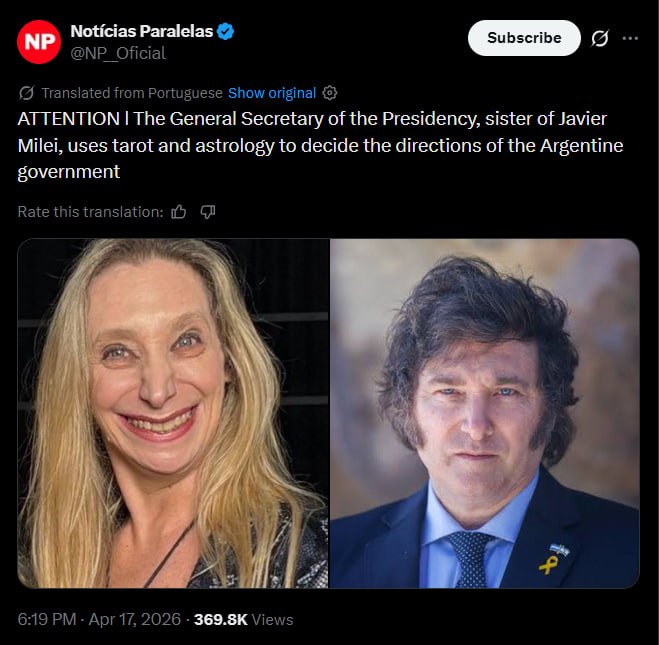This screenshot has height=645, width=659.
Task: Click the translation icon before 'Translated from Portuguese'
Action: coord(26,93)
